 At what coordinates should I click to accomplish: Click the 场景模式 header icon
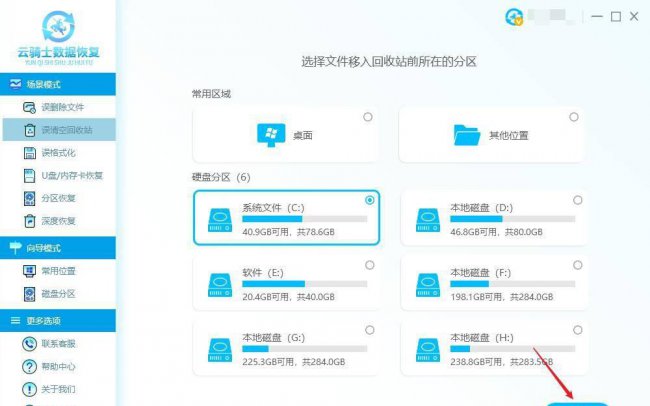(15, 84)
